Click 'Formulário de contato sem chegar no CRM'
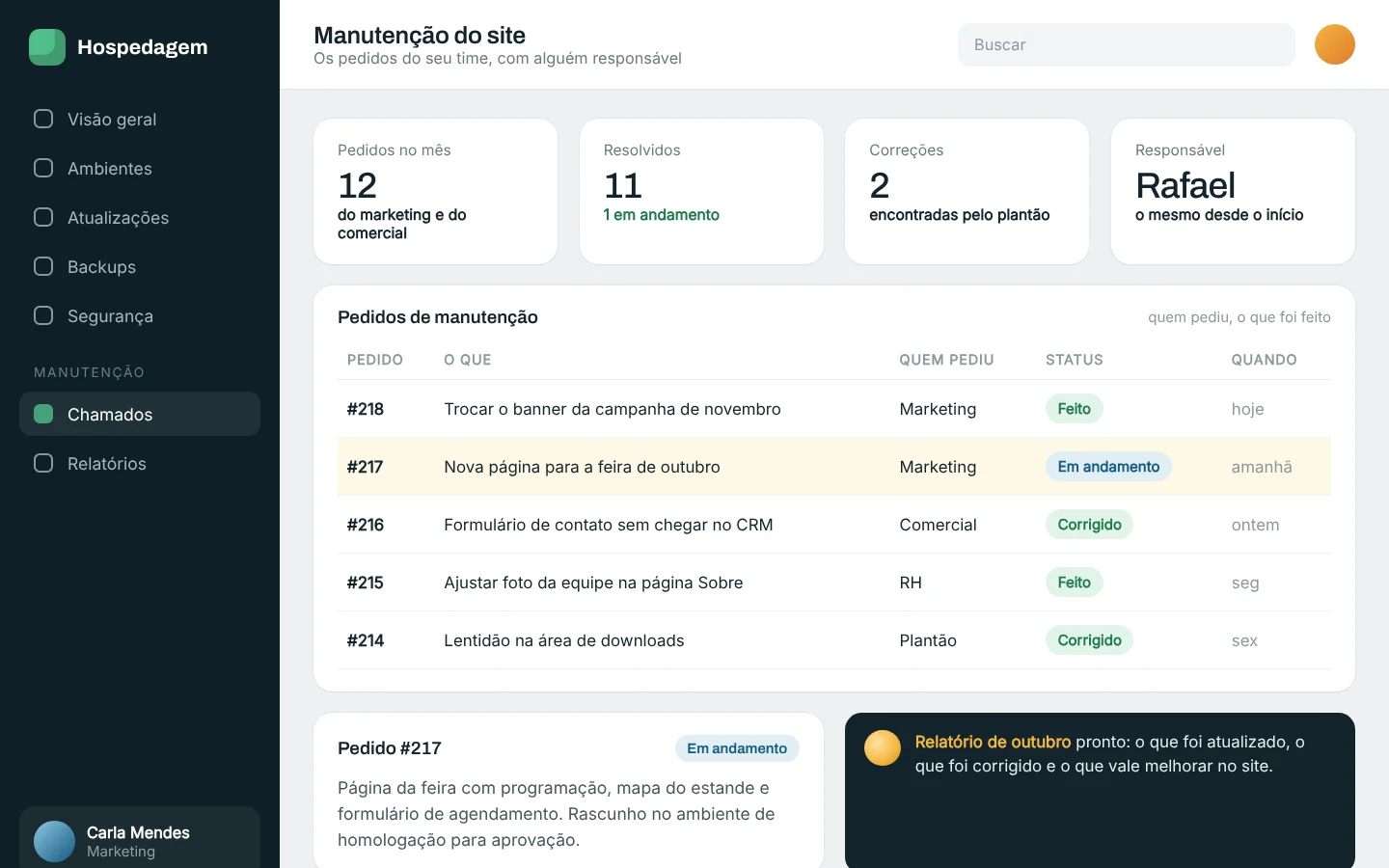This screenshot has height=868, width=1389. point(609,525)
